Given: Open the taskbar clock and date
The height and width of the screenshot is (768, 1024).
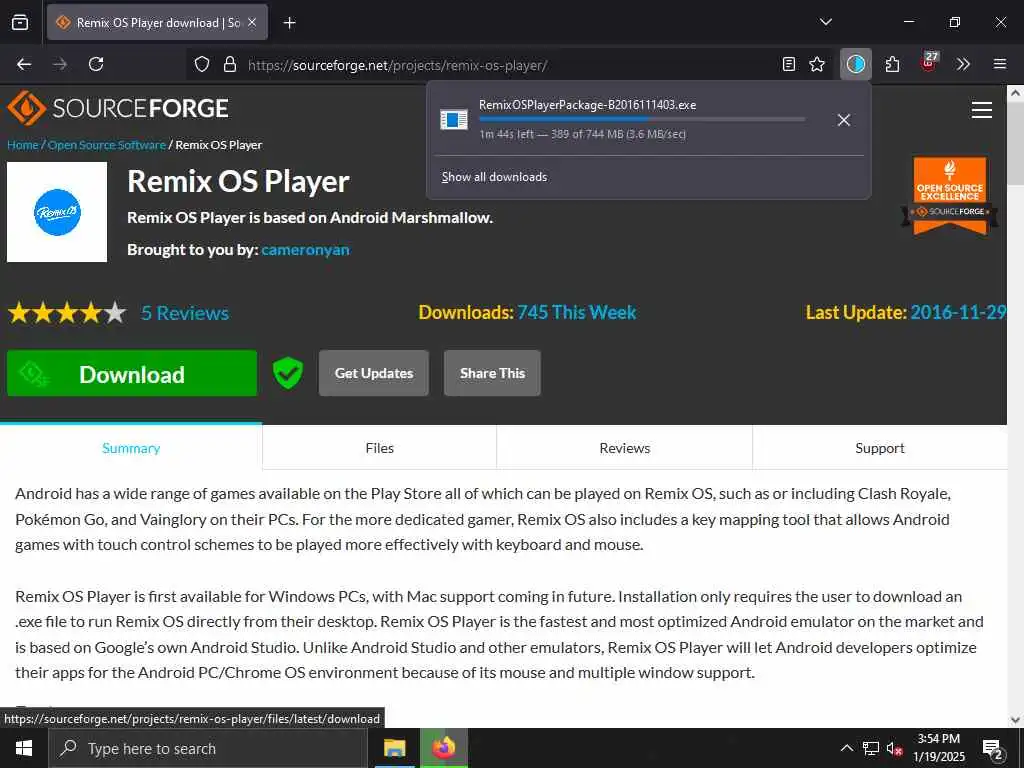Looking at the screenshot, I should tap(938, 748).
